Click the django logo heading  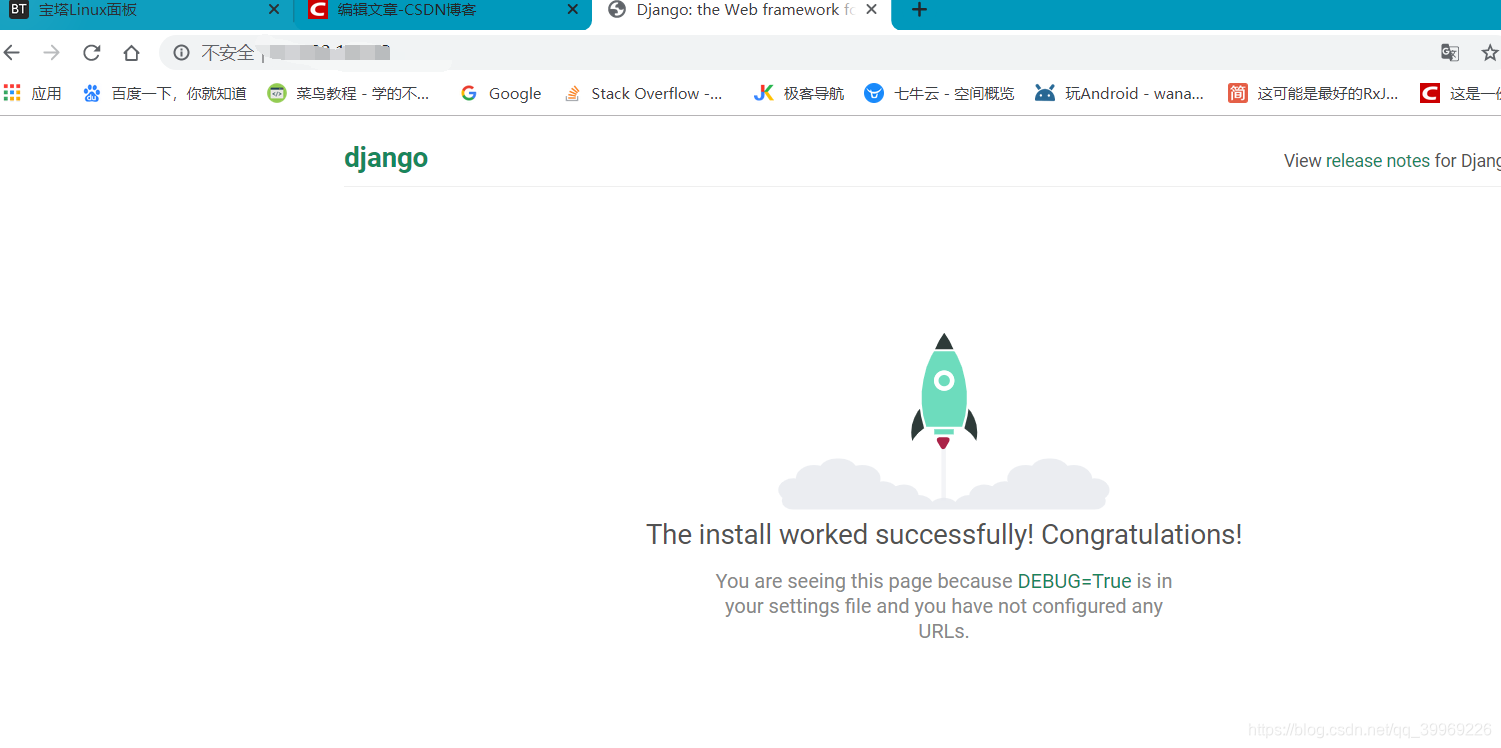coord(386,158)
